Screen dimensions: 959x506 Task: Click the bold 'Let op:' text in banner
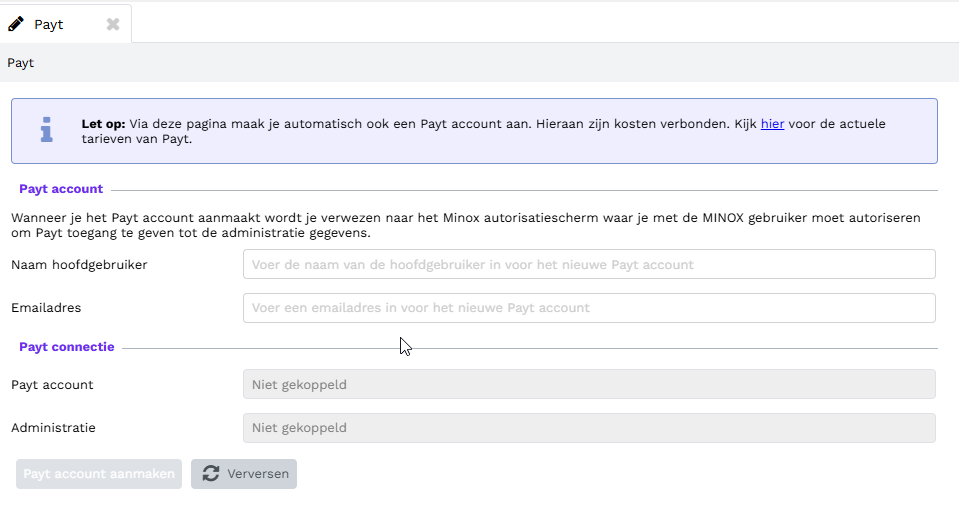(103, 124)
